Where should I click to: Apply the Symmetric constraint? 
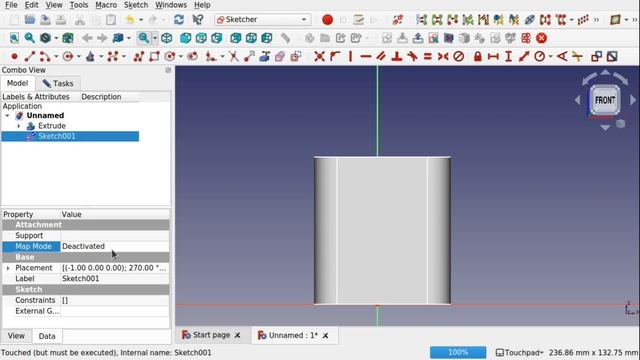pos(443,56)
